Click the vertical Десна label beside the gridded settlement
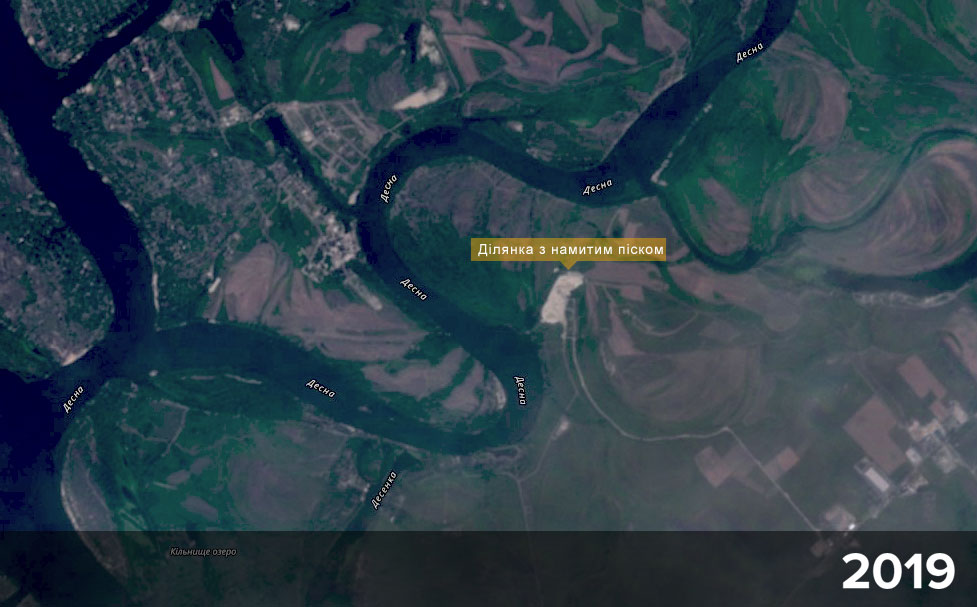Screen dimensions: 977x607 (x=389, y=187)
